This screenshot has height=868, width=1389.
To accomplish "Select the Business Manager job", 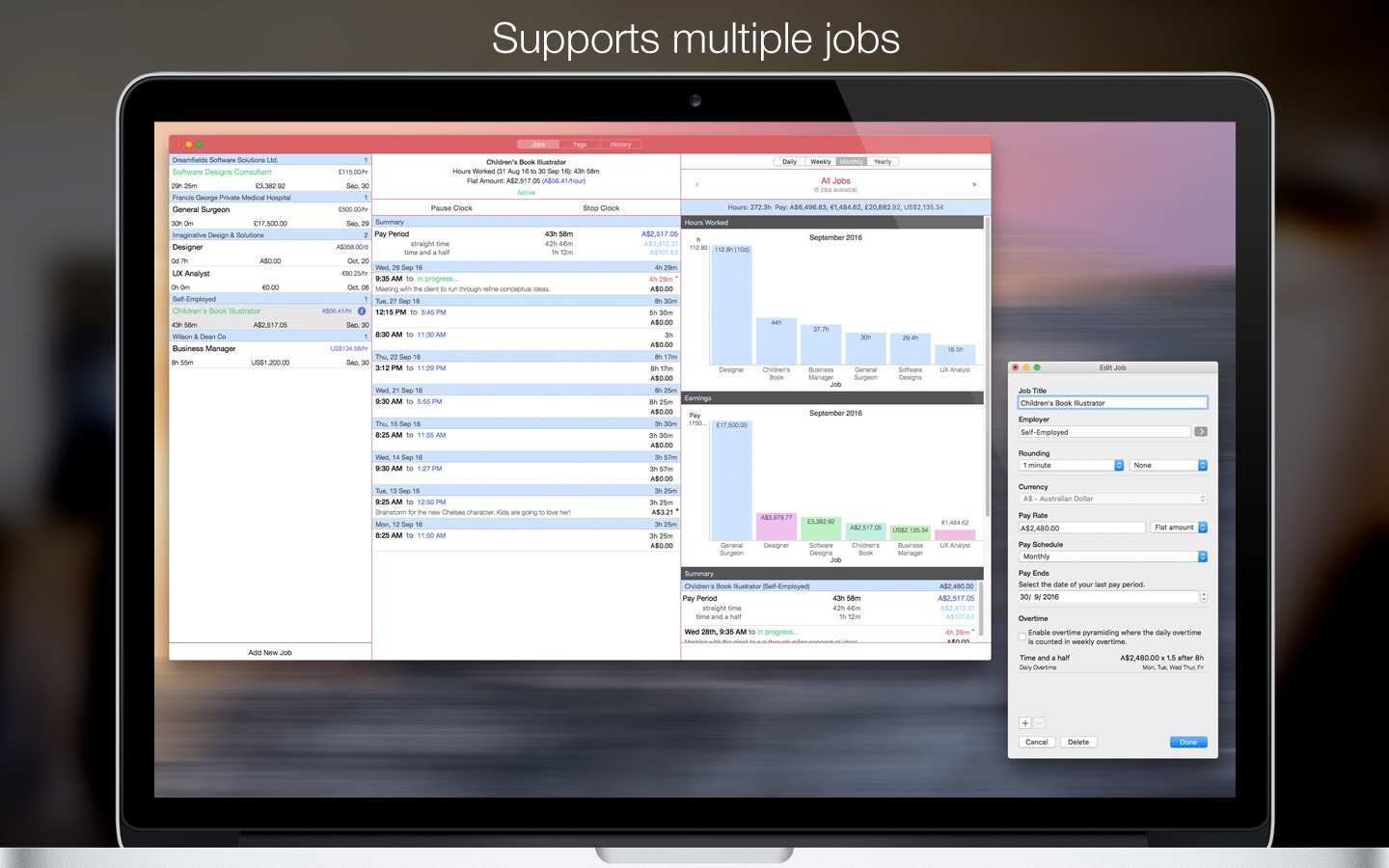I will [270, 355].
